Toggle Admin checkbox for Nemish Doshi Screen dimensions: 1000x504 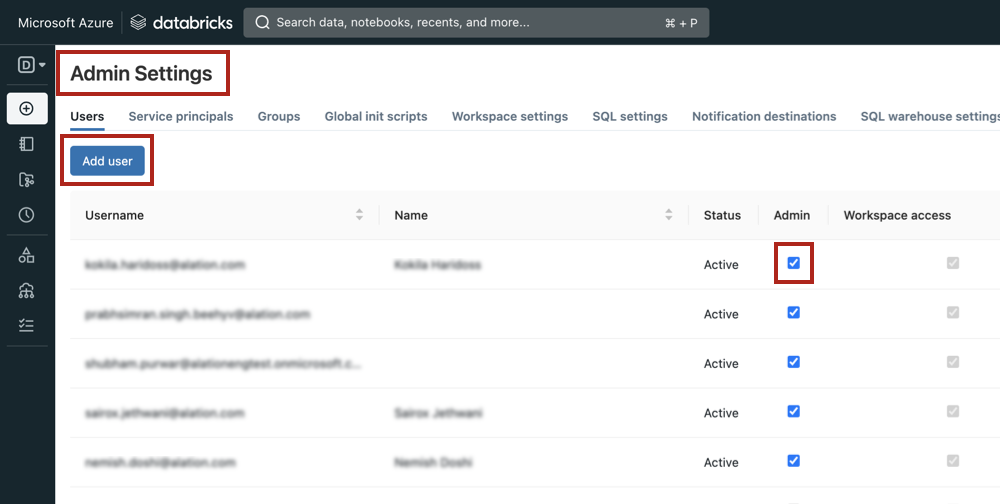click(793, 461)
